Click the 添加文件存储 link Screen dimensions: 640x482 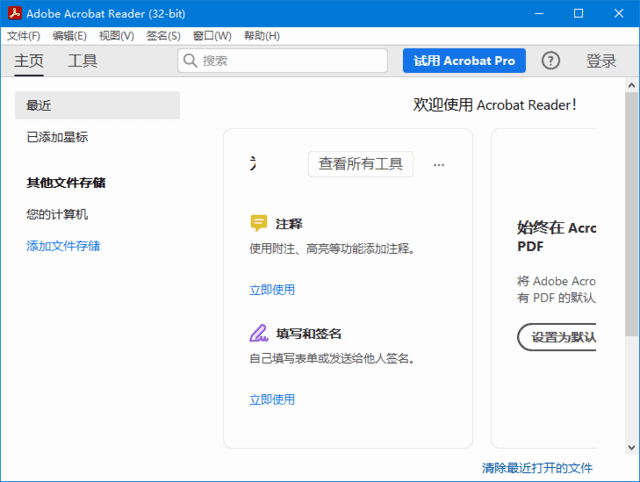click(63, 246)
